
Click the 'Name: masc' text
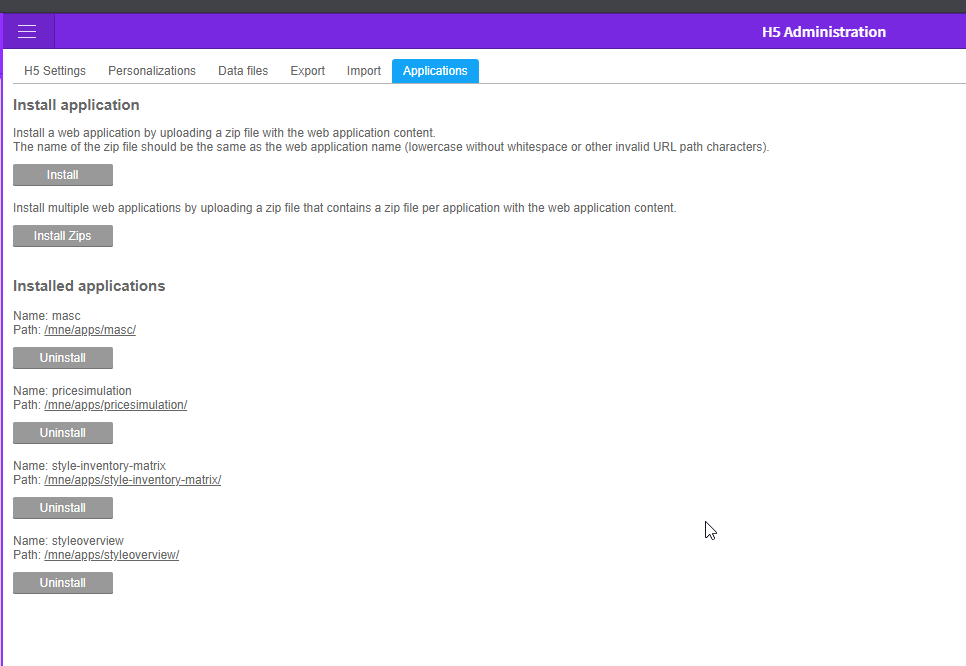[47, 316]
